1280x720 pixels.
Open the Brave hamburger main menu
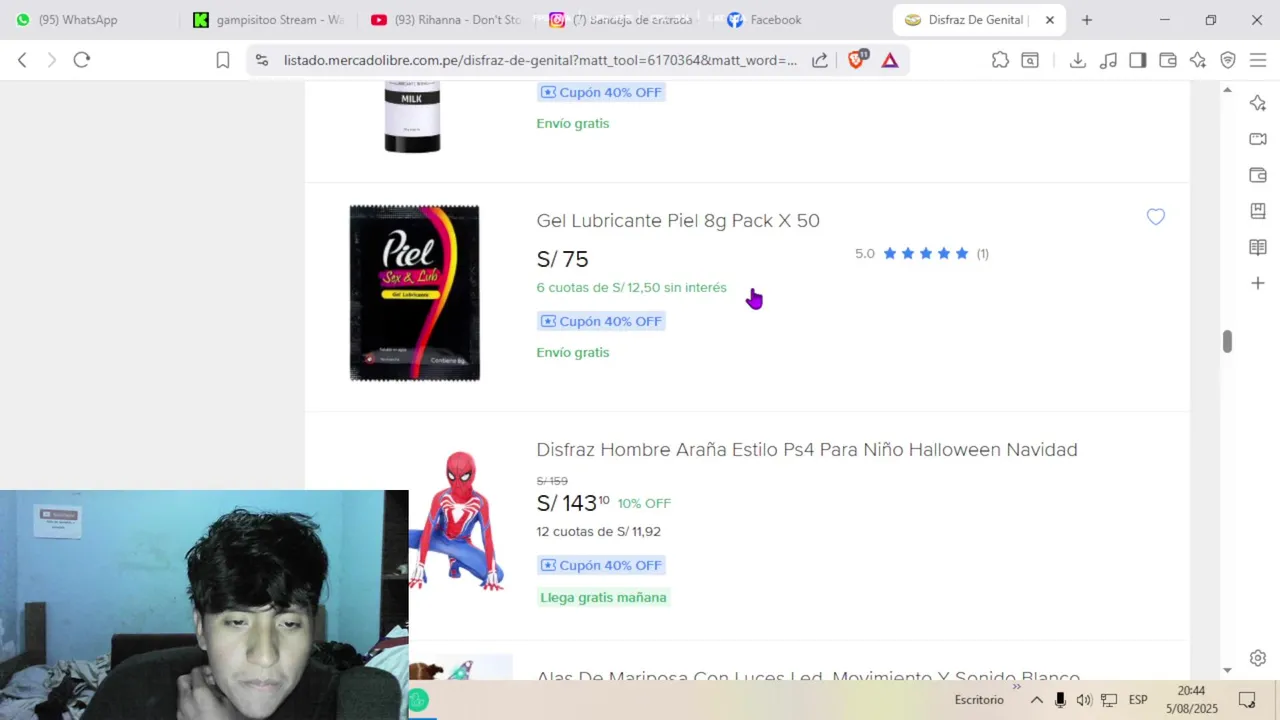click(1258, 60)
